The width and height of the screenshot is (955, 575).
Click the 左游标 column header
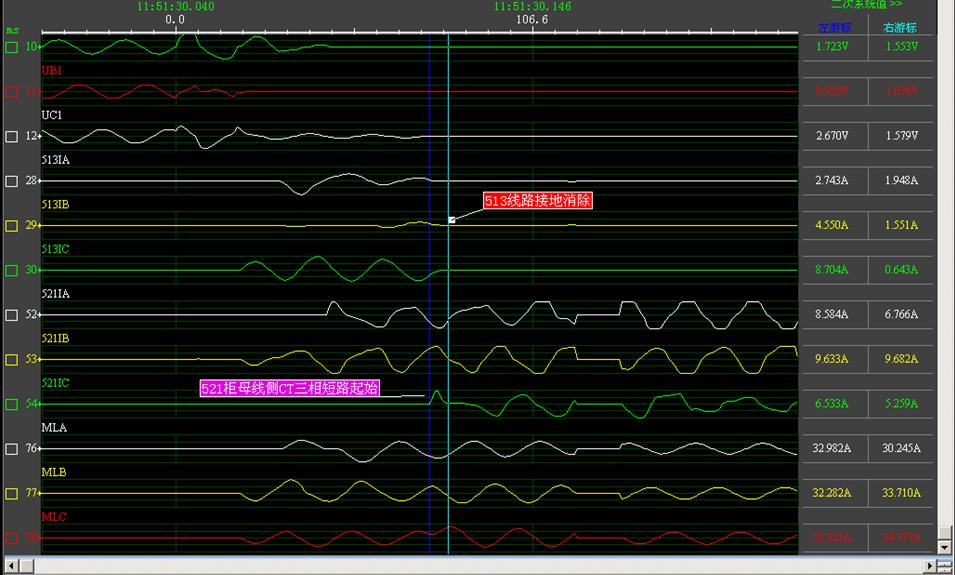[x=832, y=28]
